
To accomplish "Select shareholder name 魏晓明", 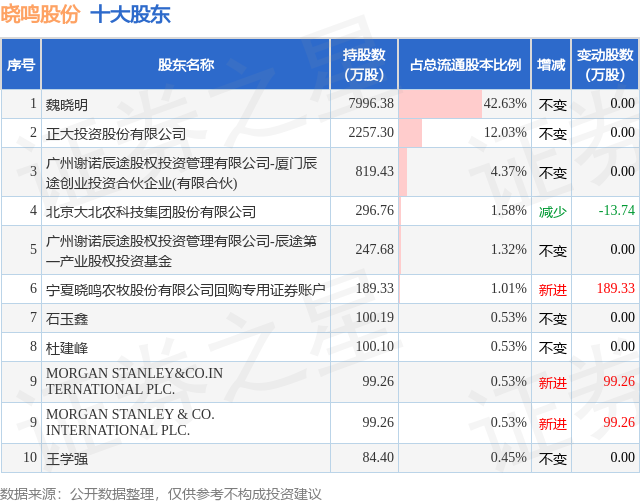I will (67, 105).
